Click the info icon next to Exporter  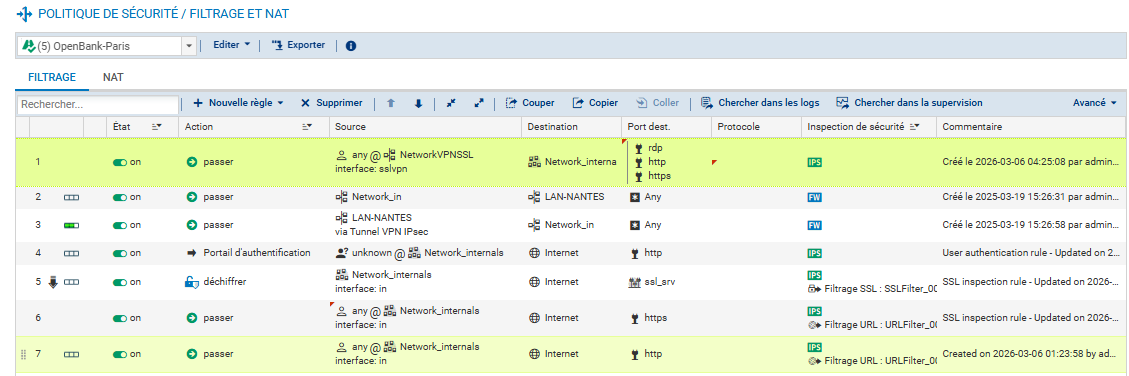(351, 45)
